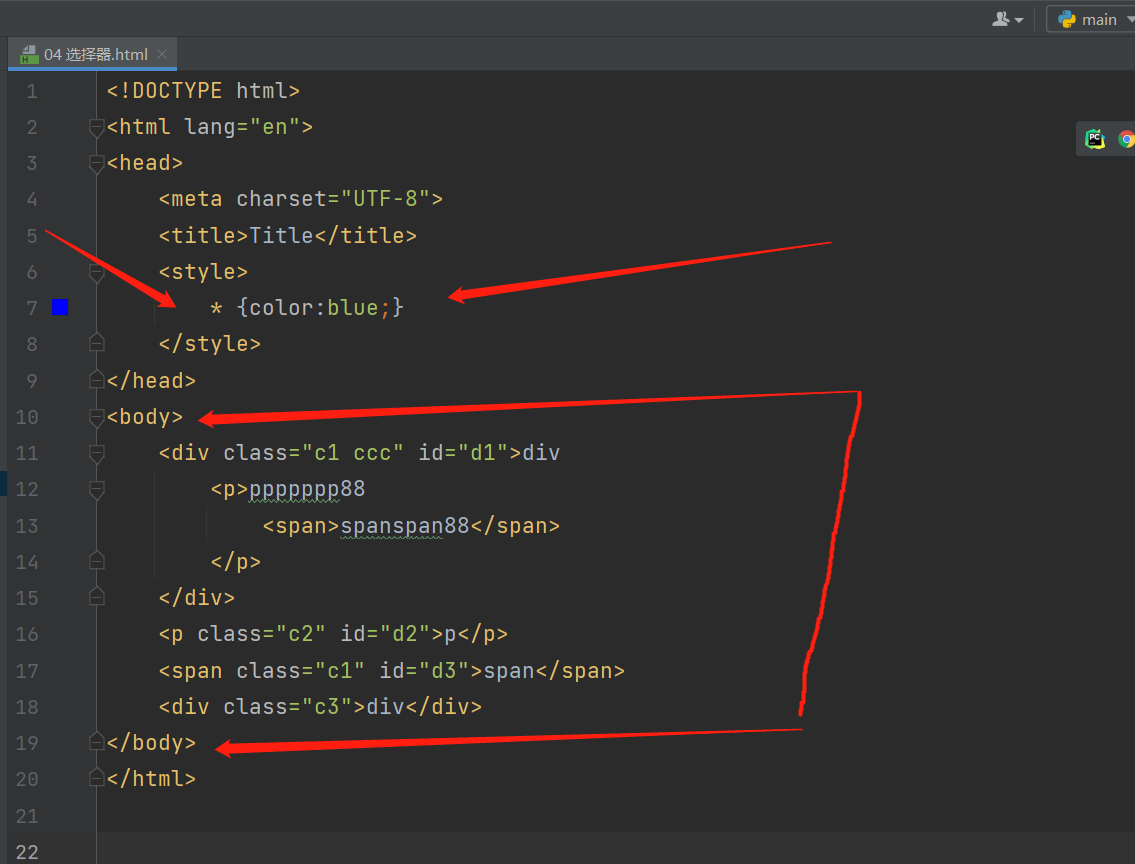Click the id="d1" attribute
This screenshot has width=1135, height=864.
[x=463, y=453]
